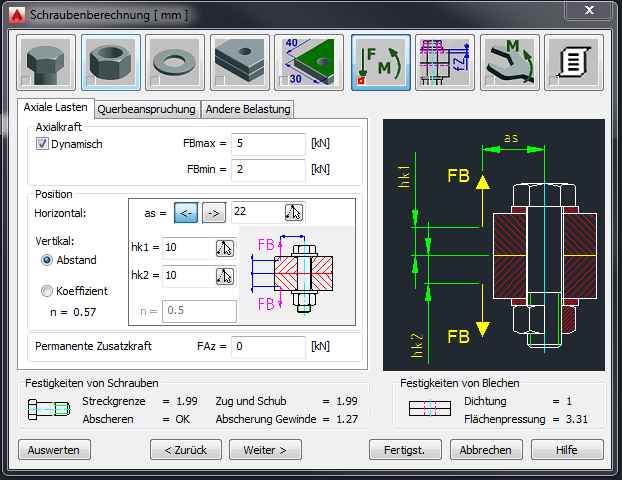Open Hilfe help button
Screen dimensions: 622x480
(x=567, y=450)
